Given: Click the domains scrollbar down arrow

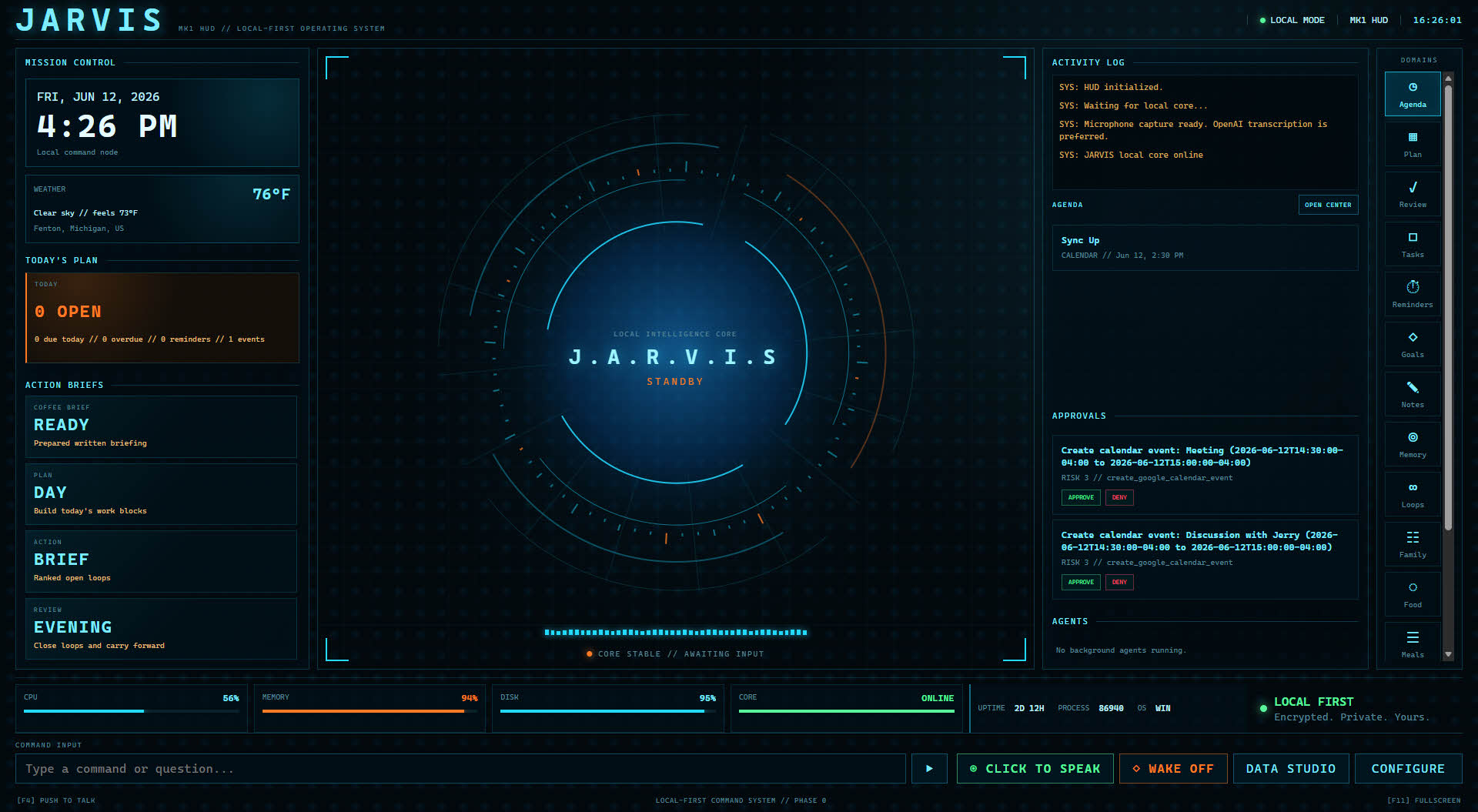Looking at the screenshot, I should [1448, 655].
